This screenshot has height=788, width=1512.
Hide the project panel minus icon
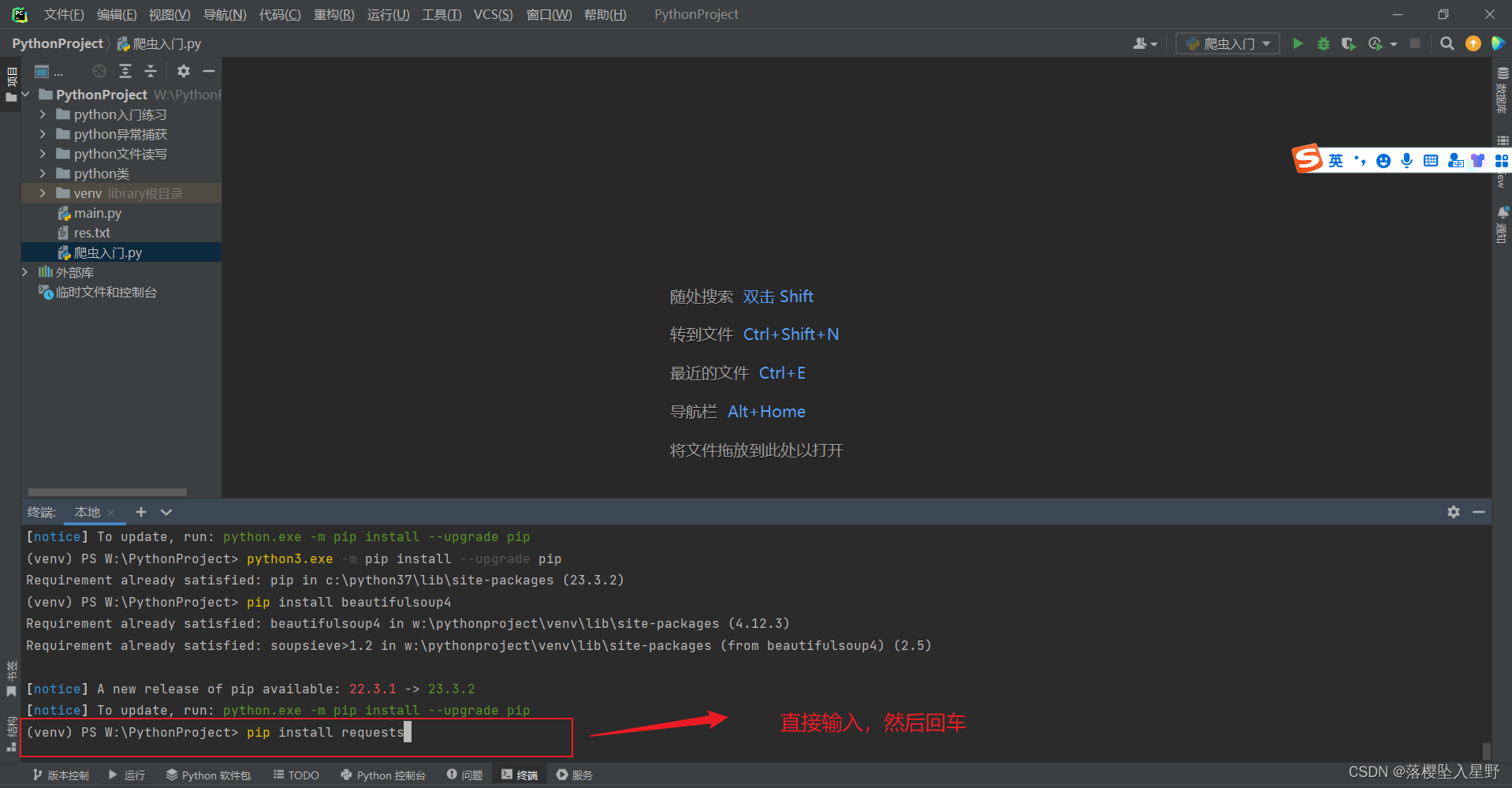(x=209, y=71)
